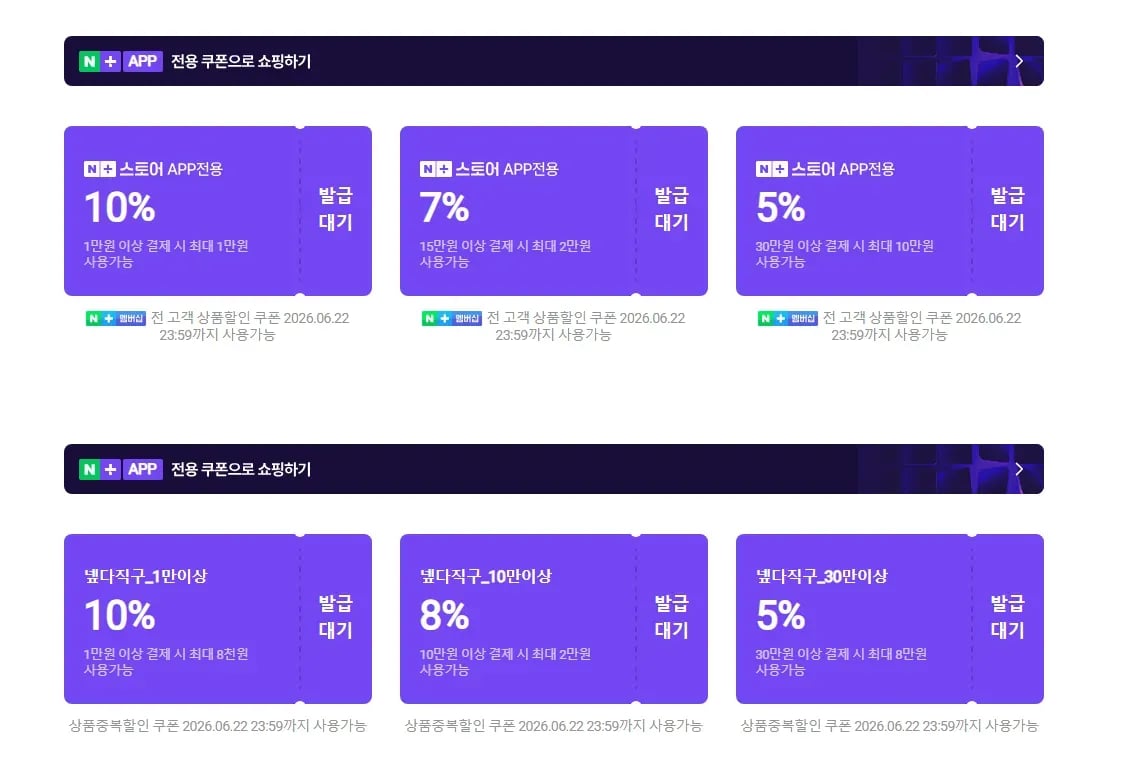The width and height of the screenshot is (1127, 777).
Task: Click the N+ APP logo in top banner
Action: tap(121, 61)
